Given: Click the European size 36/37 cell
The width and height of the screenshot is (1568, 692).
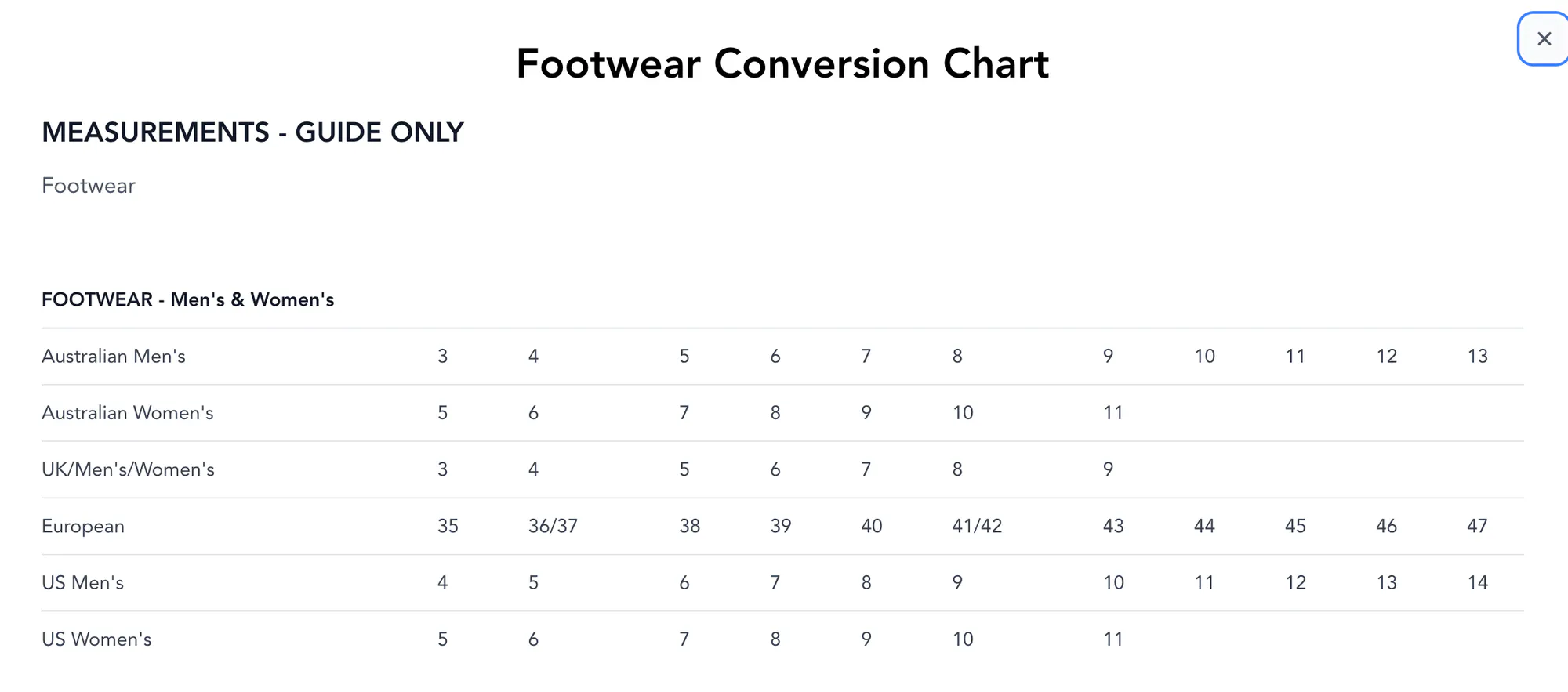Looking at the screenshot, I should tap(553, 526).
